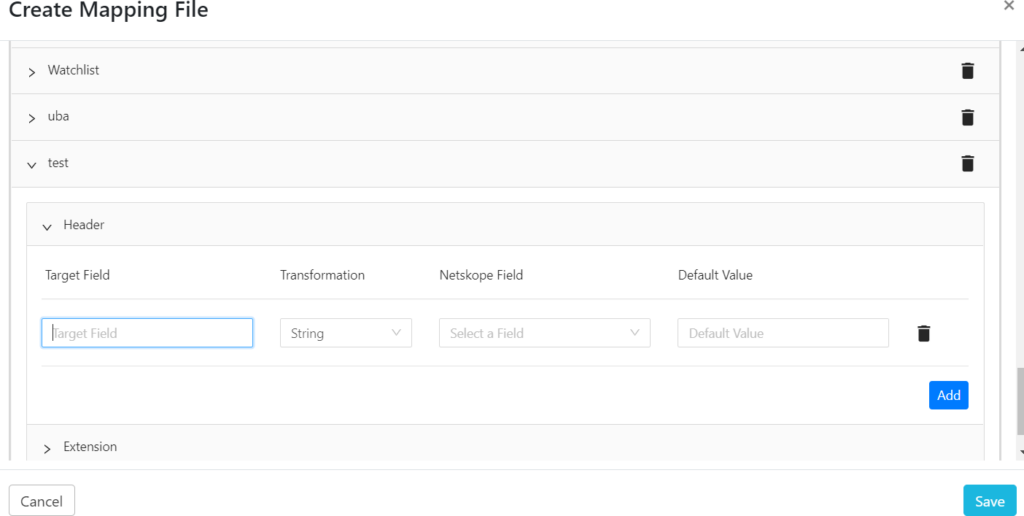The height and width of the screenshot is (516, 1024).
Task: Focus the Target Field input box
Action: (147, 333)
